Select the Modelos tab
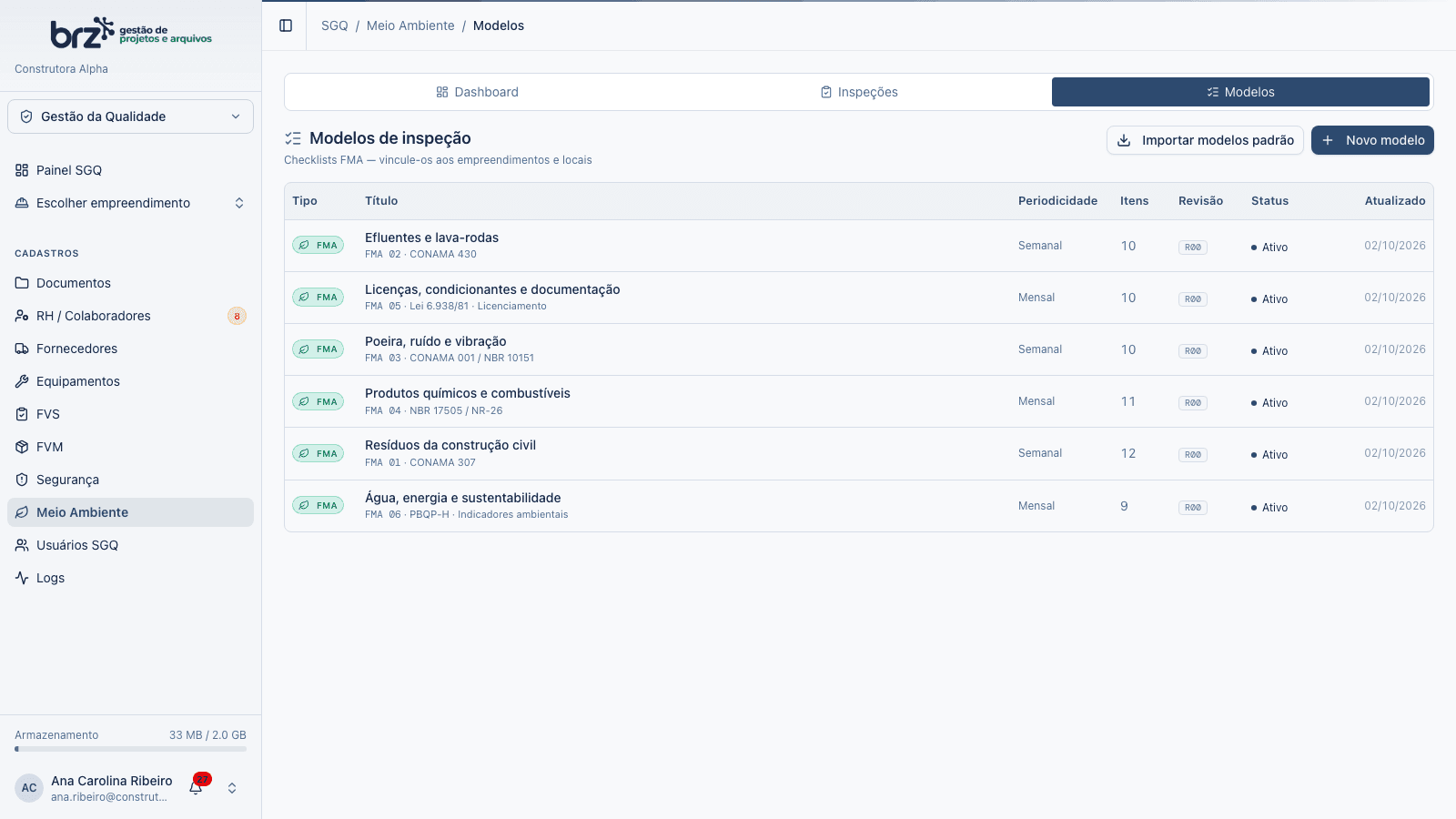This screenshot has width=1456, height=819. coord(1240,92)
